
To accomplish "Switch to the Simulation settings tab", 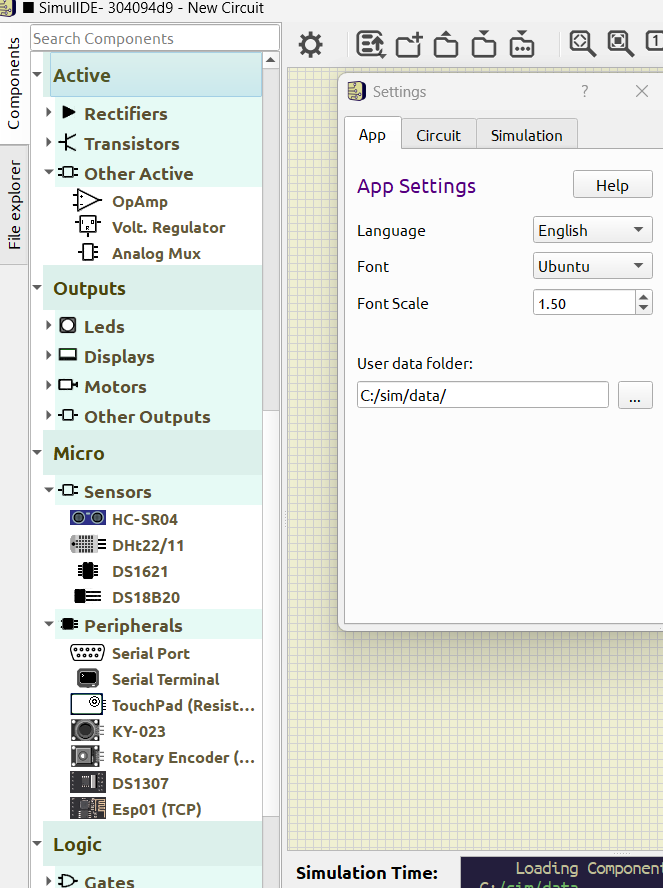I will (526, 135).
